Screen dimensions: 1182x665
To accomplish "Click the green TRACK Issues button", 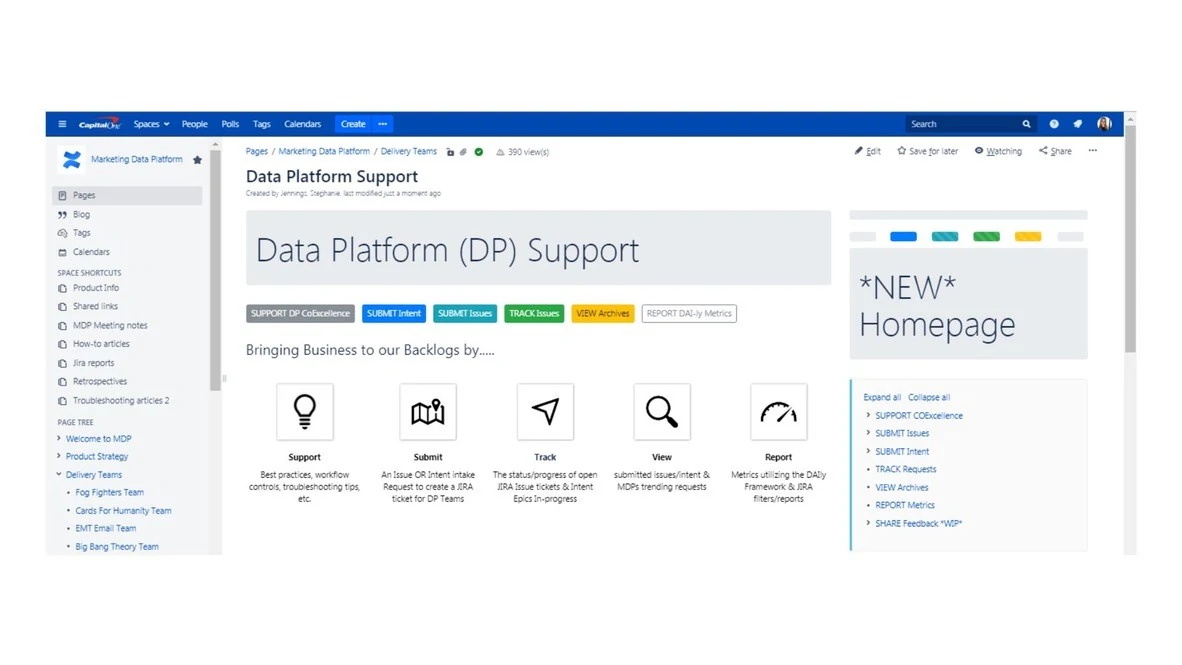I will click(534, 314).
